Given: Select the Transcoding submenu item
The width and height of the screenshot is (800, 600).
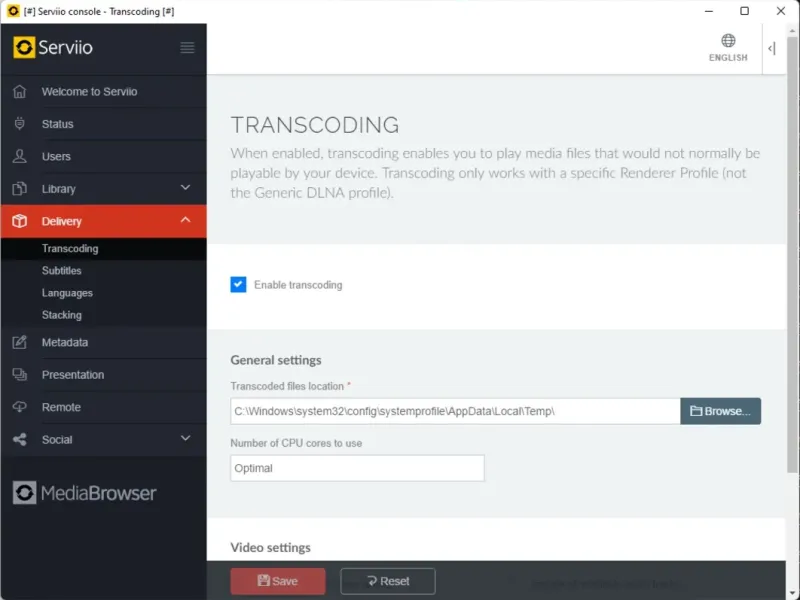Looking at the screenshot, I should coord(104,248).
